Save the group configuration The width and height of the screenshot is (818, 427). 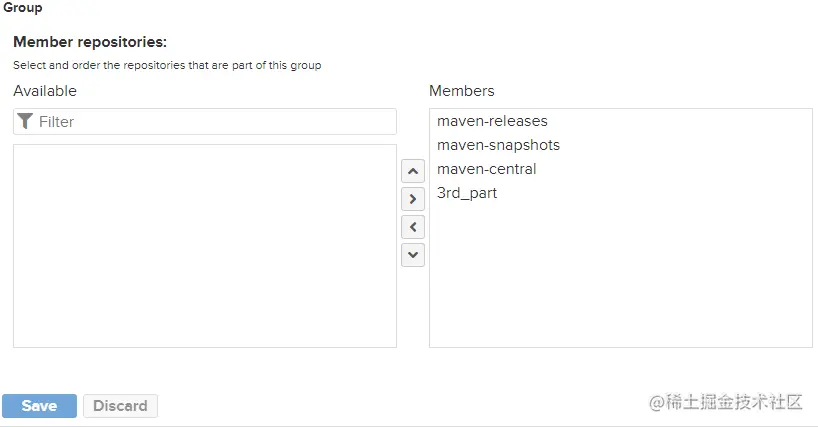click(39, 406)
